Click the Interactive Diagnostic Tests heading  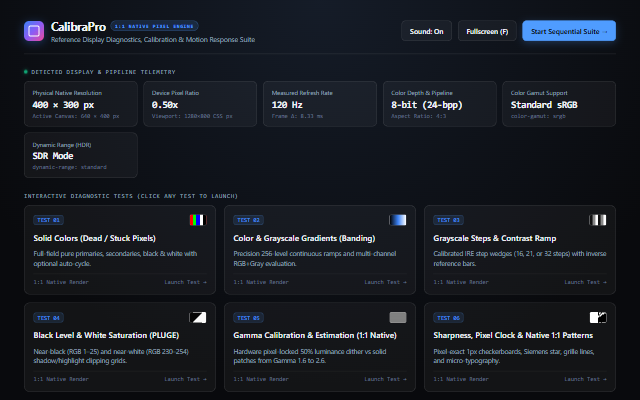[x=131, y=196]
